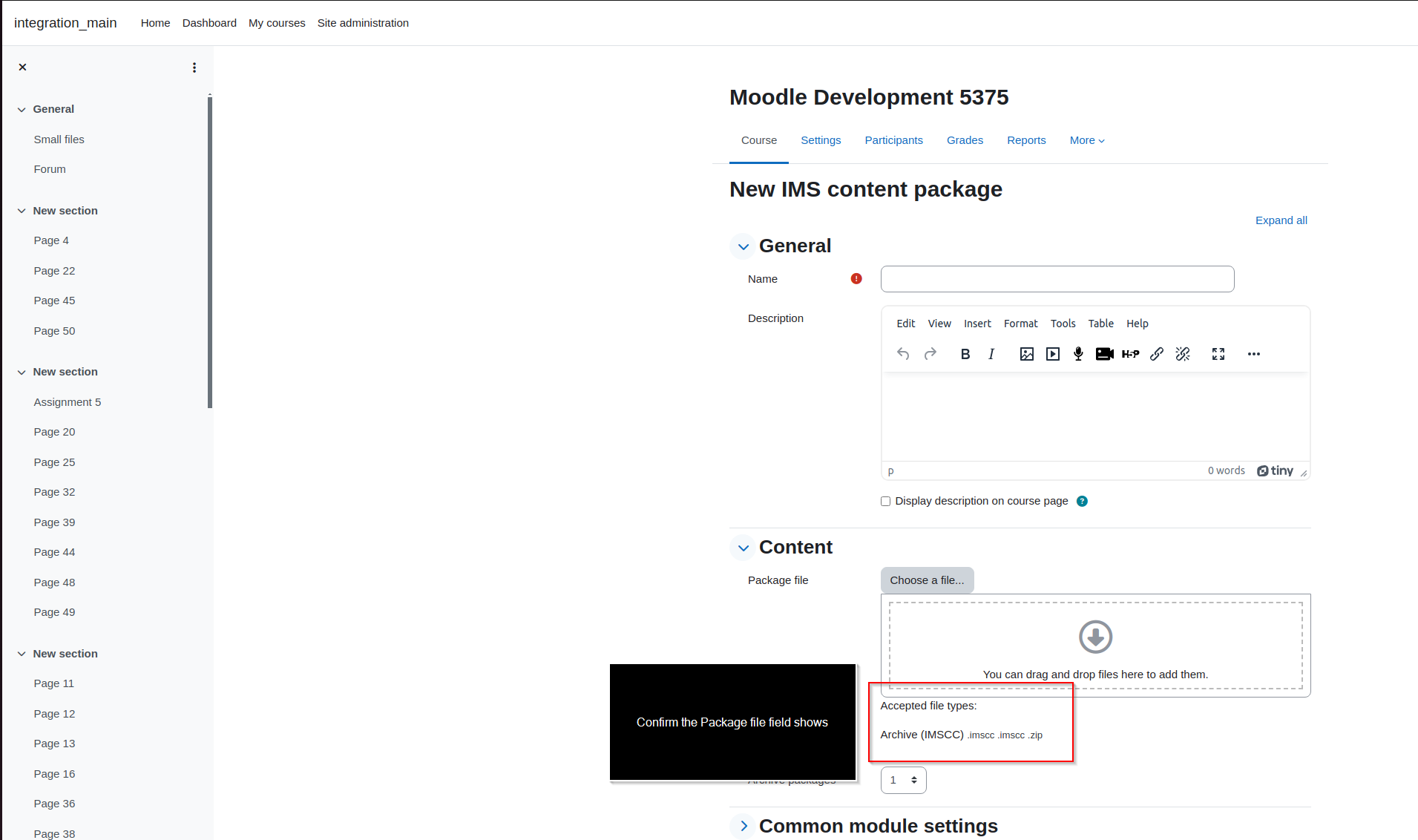The width and height of the screenshot is (1418, 840).
Task: Open the editor's Table menu
Action: [x=1101, y=324]
